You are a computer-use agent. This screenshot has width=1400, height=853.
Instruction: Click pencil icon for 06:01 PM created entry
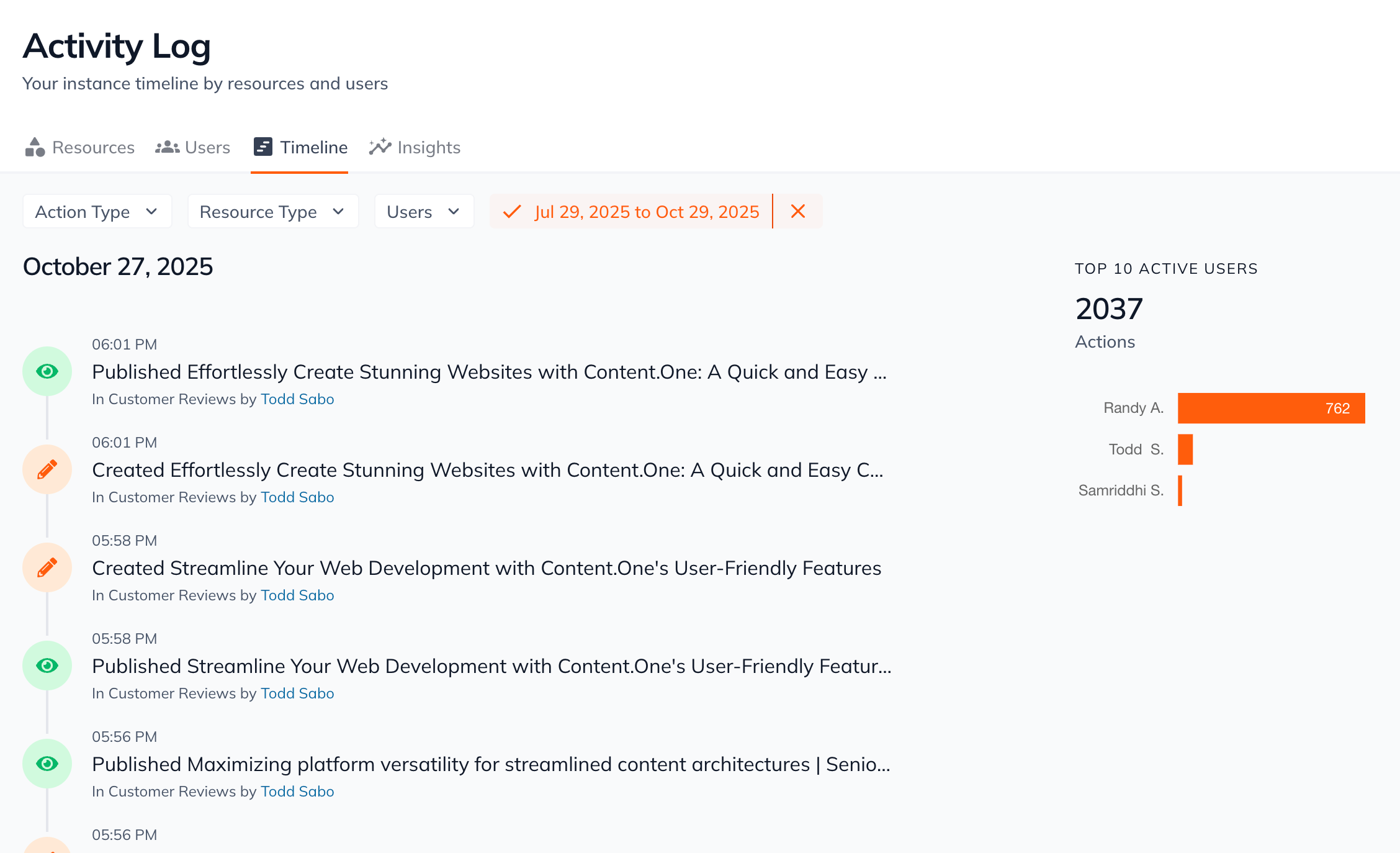point(47,469)
